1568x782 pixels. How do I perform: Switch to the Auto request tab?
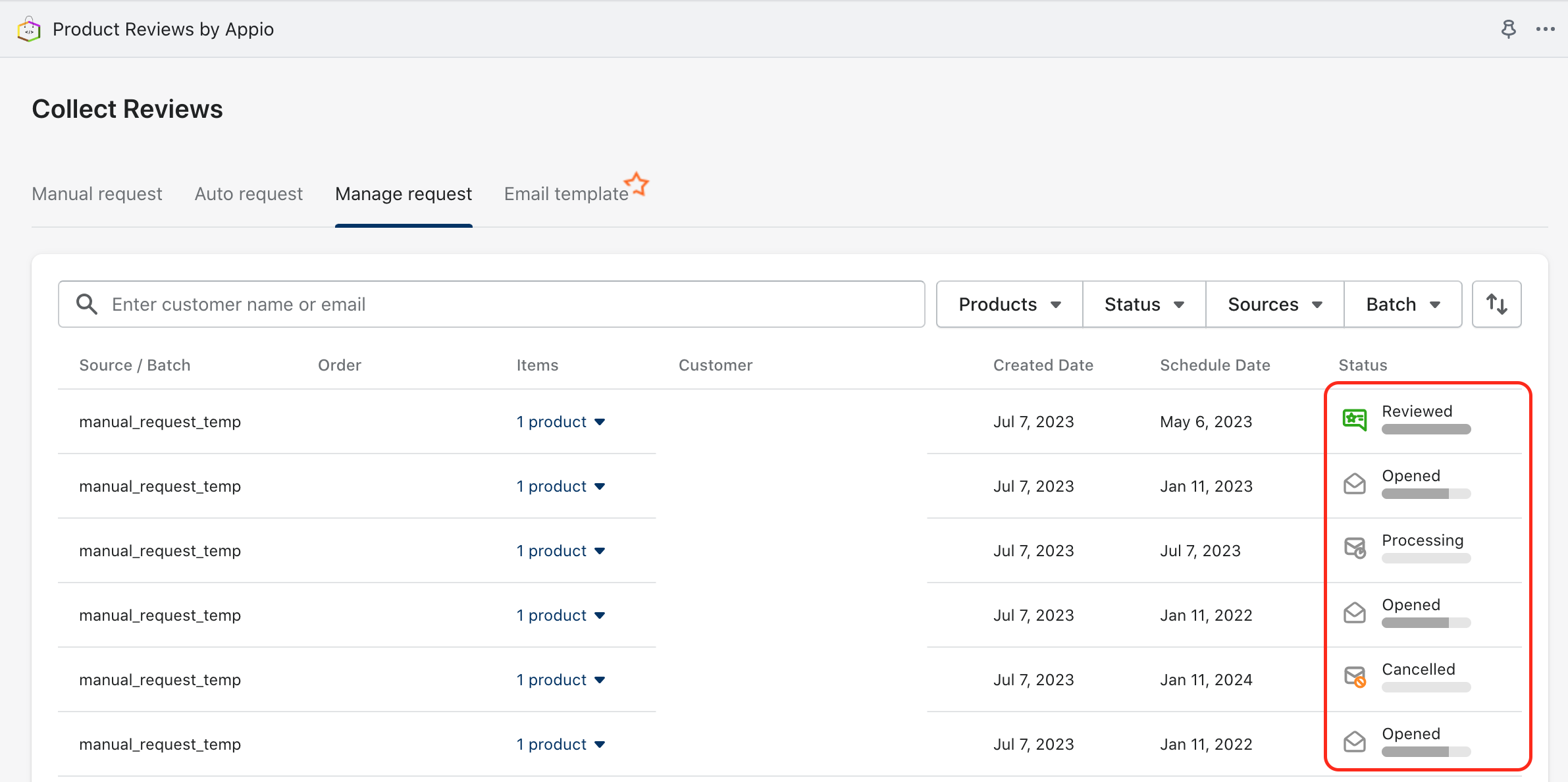(x=248, y=194)
